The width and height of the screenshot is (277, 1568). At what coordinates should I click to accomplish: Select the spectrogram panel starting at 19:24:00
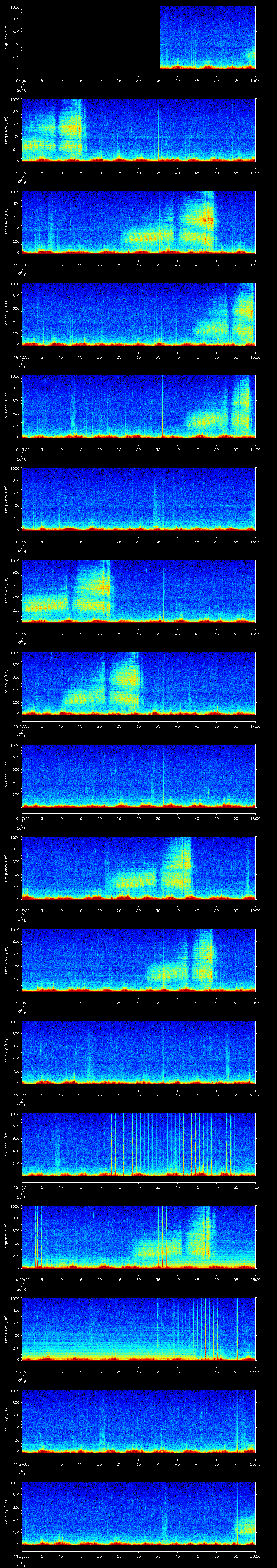[x=138, y=1421]
